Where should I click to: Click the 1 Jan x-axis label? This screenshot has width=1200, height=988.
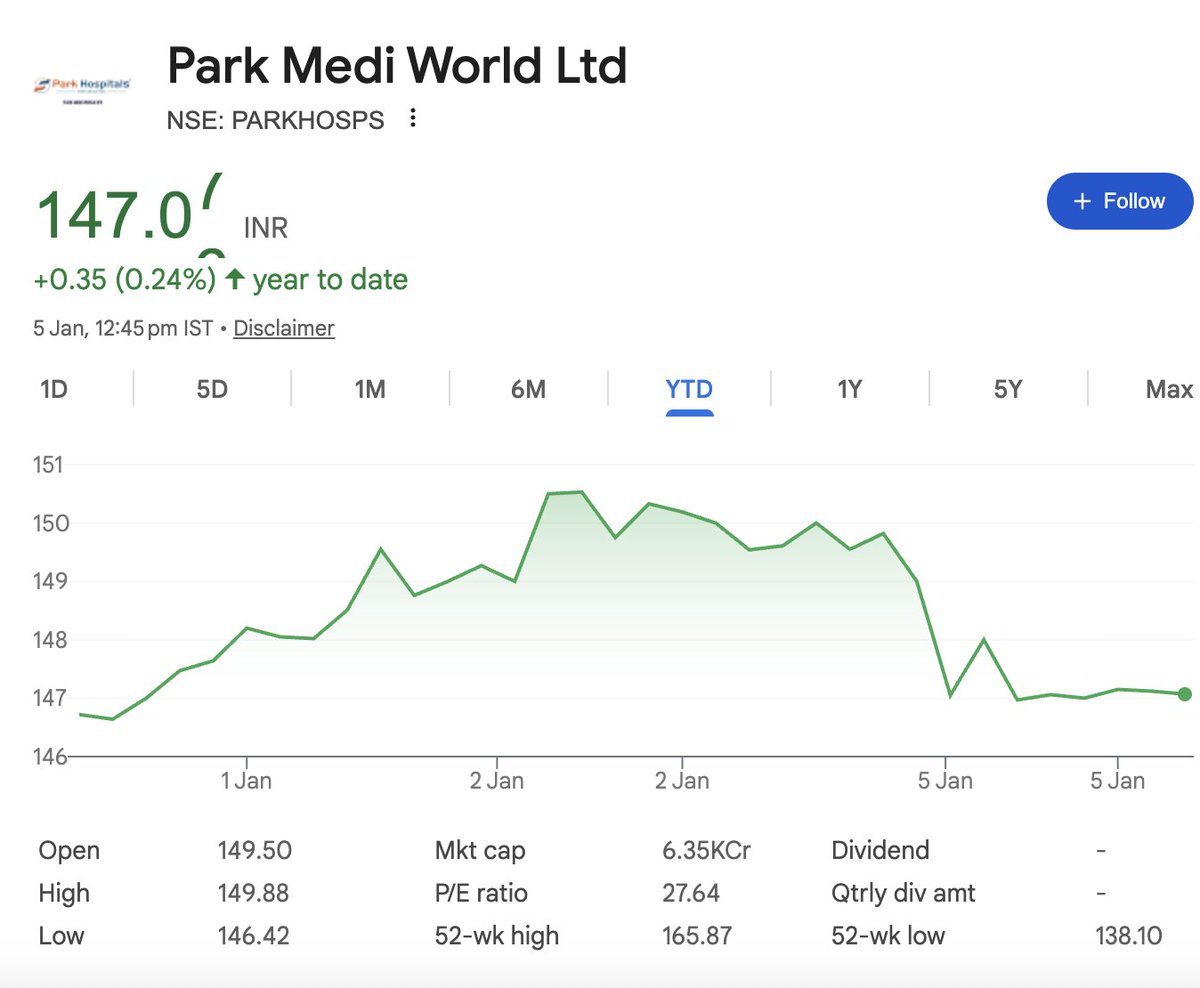(245, 780)
